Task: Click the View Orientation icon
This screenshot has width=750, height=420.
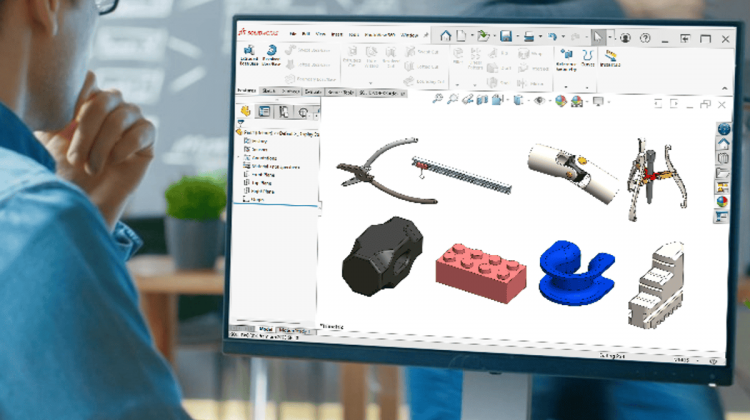Action: click(x=497, y=100)
